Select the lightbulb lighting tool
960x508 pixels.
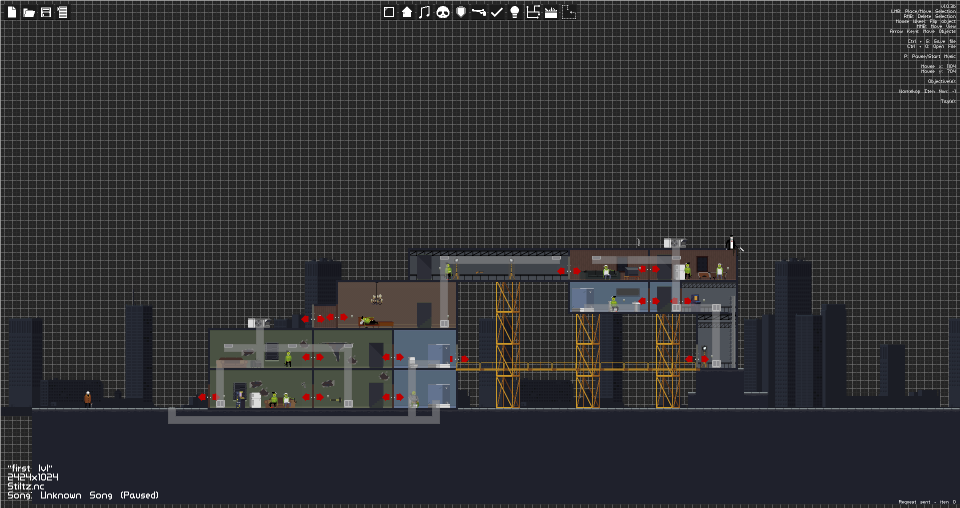click(515, 12)
